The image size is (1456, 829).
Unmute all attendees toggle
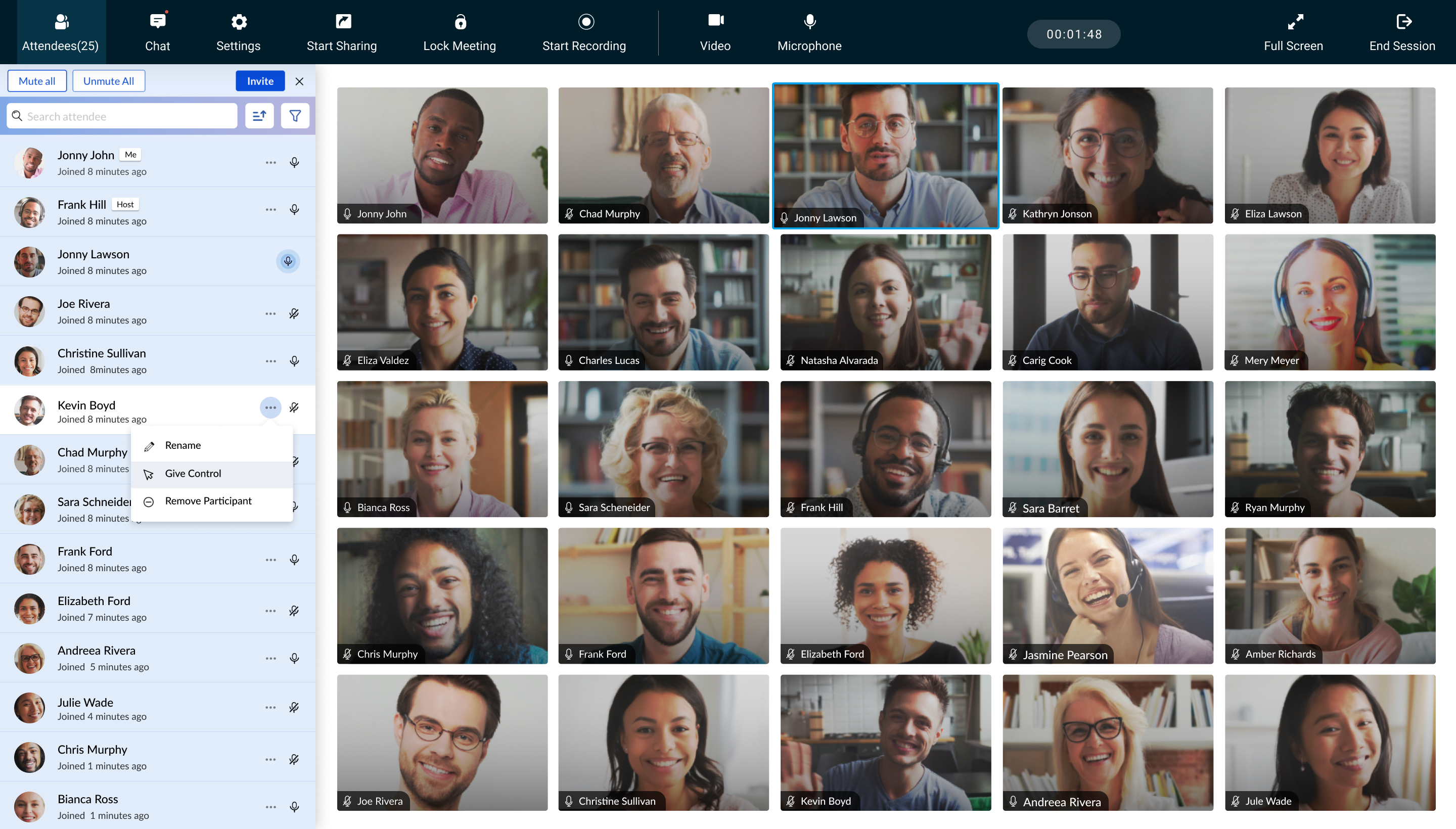109,81
